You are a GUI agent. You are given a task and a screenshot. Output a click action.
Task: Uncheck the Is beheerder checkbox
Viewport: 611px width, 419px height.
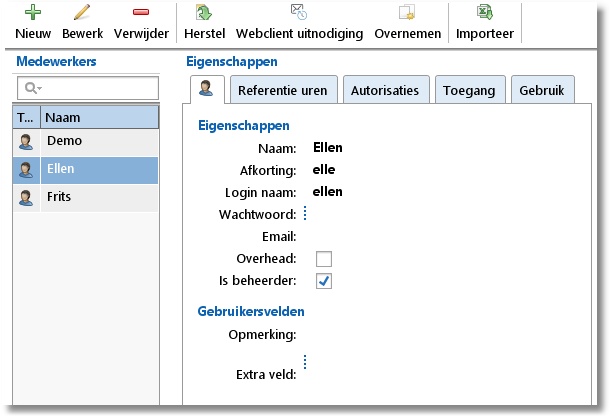[x=324, y=281]
